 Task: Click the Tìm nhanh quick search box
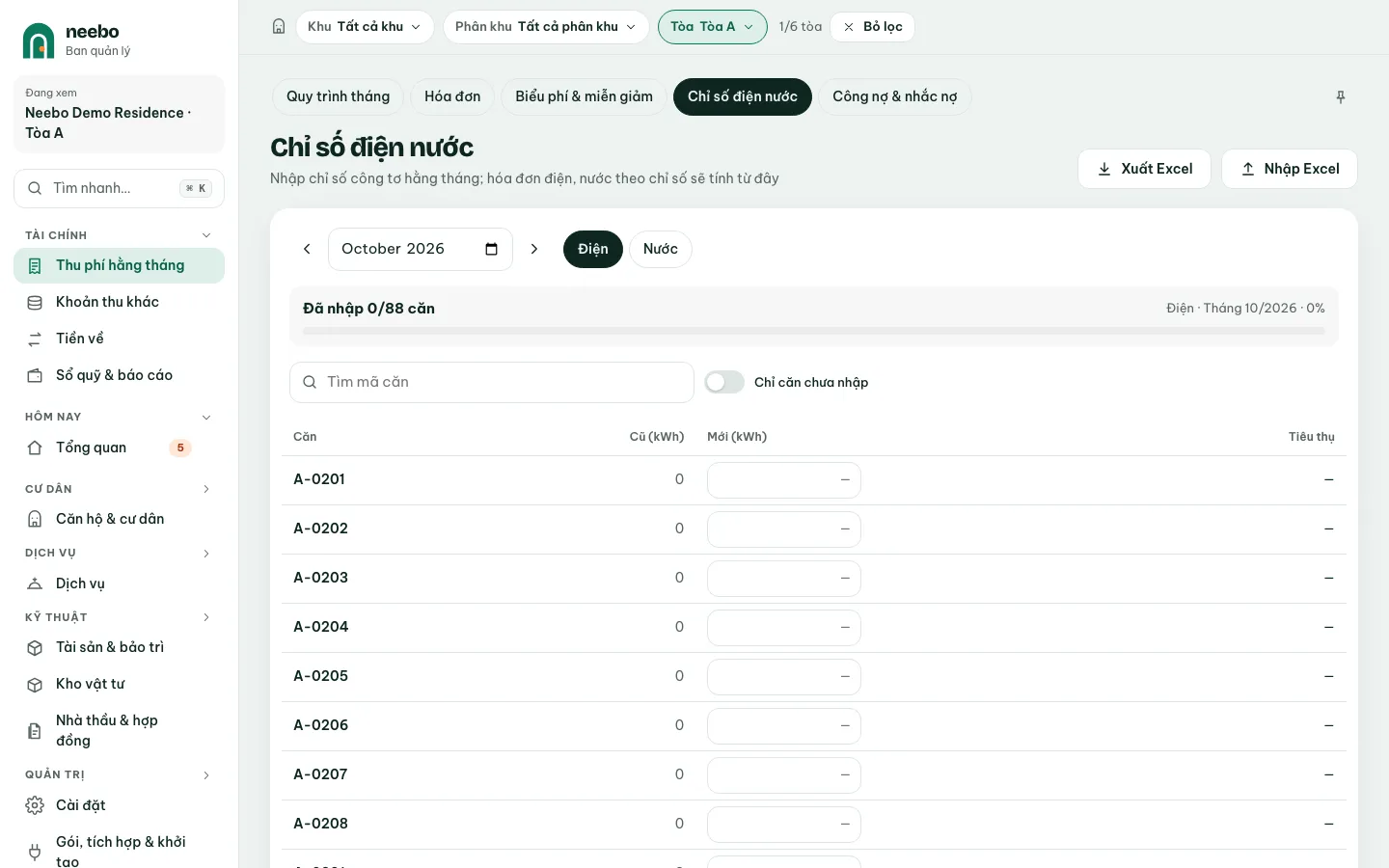tap(120, 188)
